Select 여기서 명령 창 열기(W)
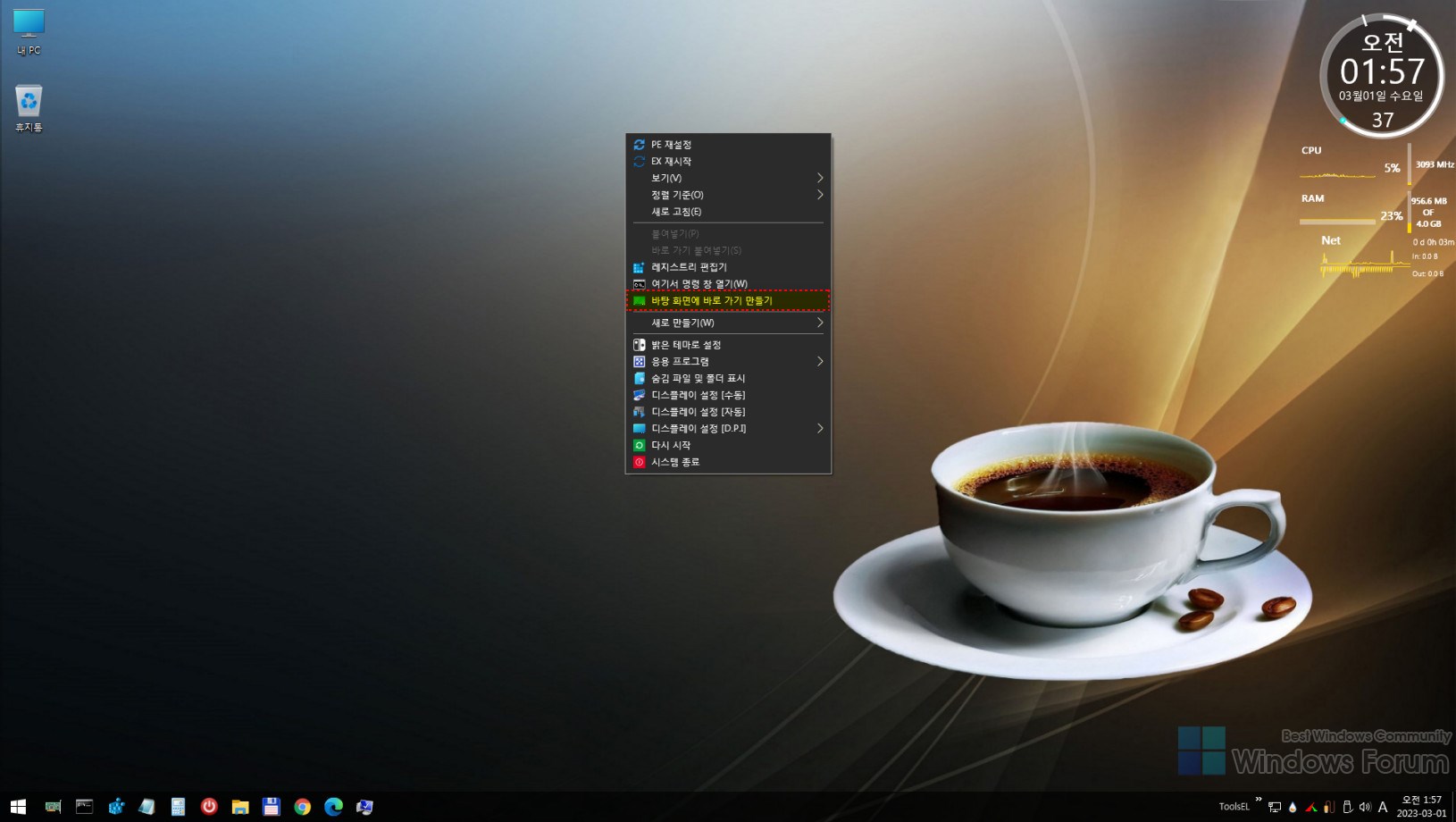The width and height of the screenshot is (1456, 822). 728,284
